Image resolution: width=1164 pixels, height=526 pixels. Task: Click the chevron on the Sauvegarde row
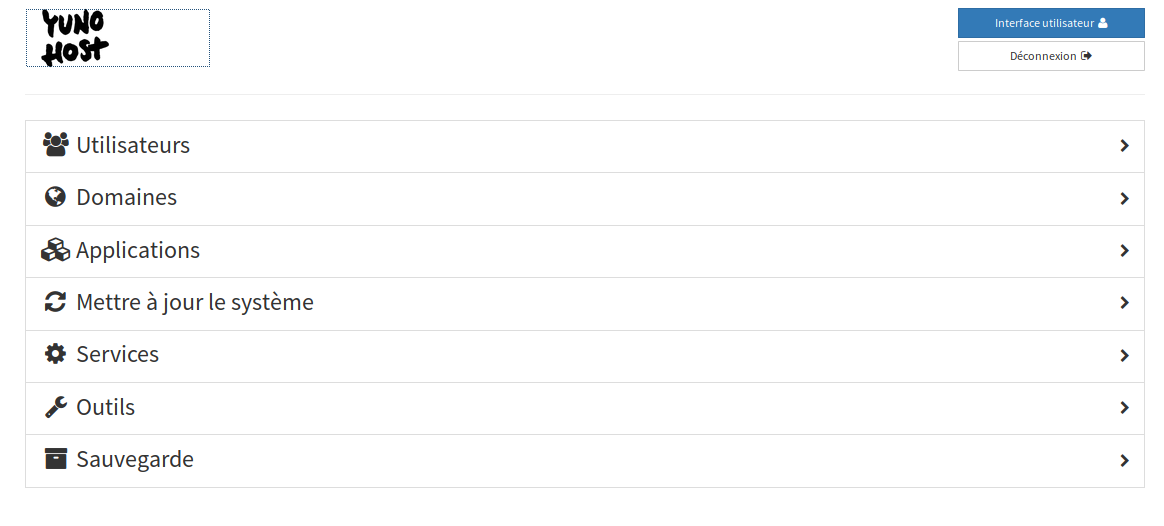coord(1125,461)
